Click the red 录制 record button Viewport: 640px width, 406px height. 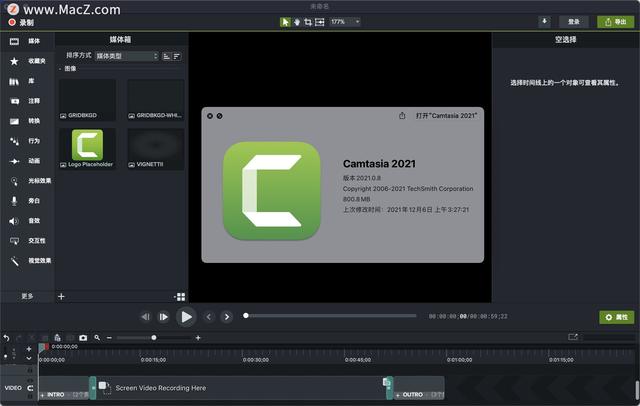pos(21,22)
